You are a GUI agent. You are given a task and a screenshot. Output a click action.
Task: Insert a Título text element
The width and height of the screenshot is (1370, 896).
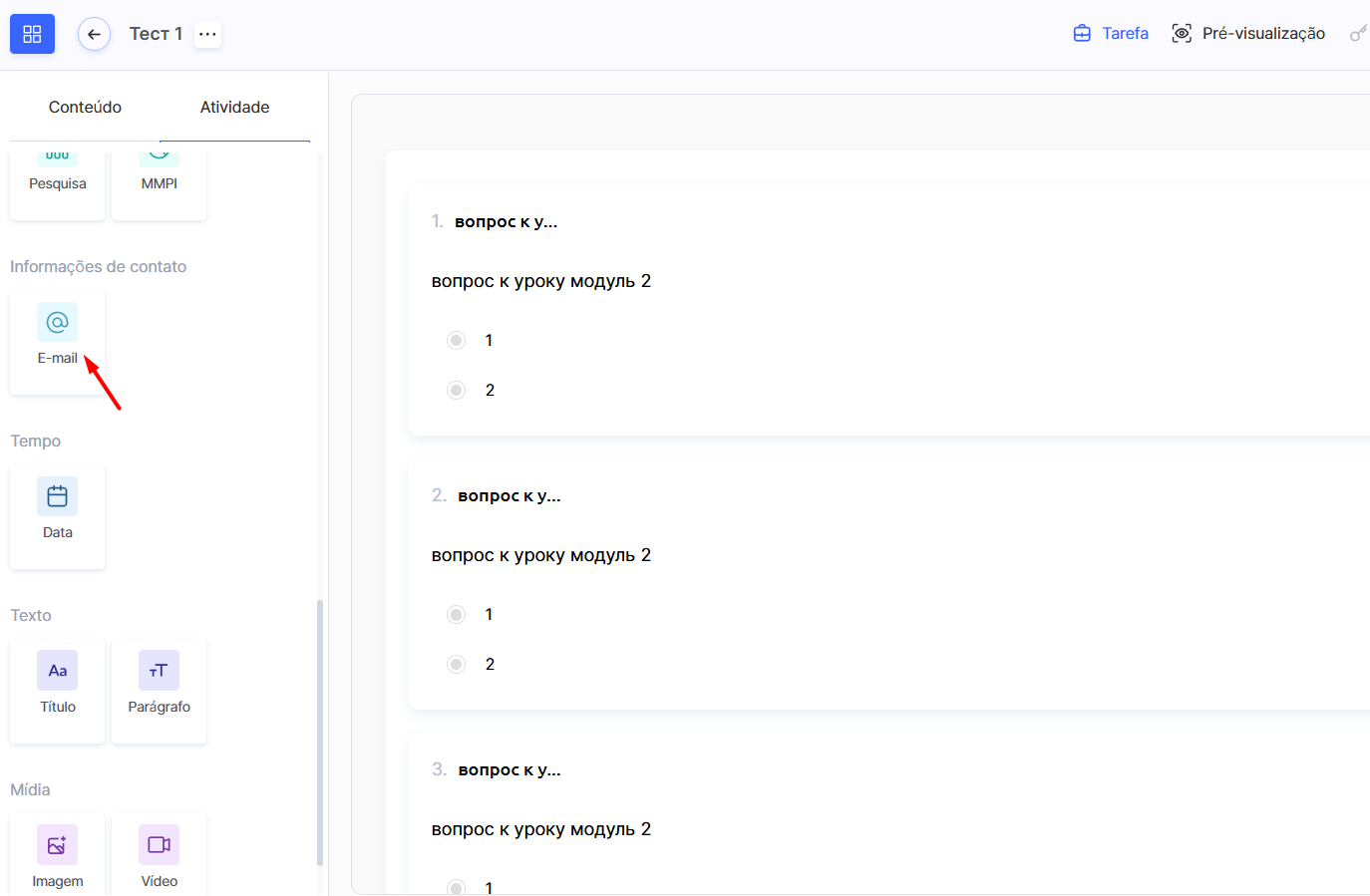pos(58,689)
